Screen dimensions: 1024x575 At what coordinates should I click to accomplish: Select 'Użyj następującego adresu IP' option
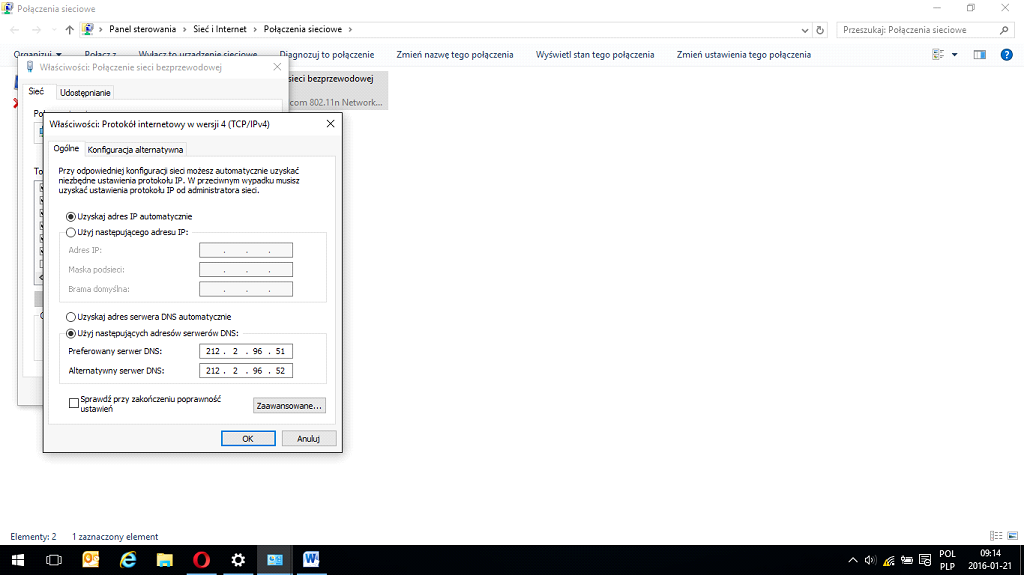pyautogui.click(x=70, y=232)
